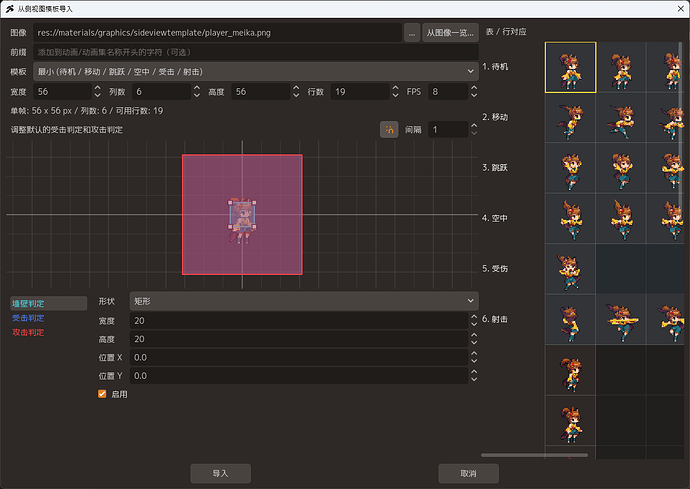This screenshot has width=690, height=489.
Task: Click the 前缀 prefix input field
Action: pos(256,52)
